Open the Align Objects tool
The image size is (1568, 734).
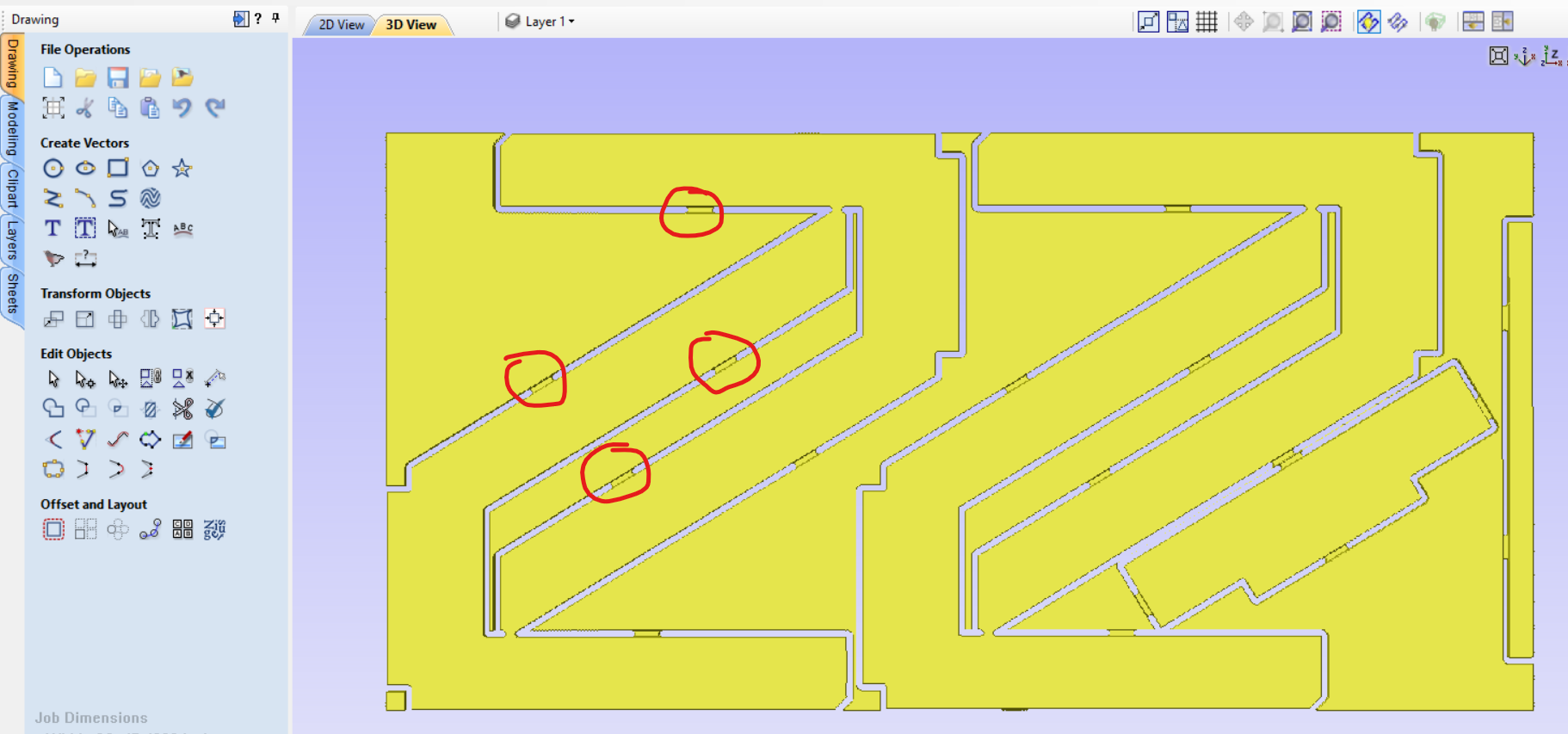pos(214,319)
